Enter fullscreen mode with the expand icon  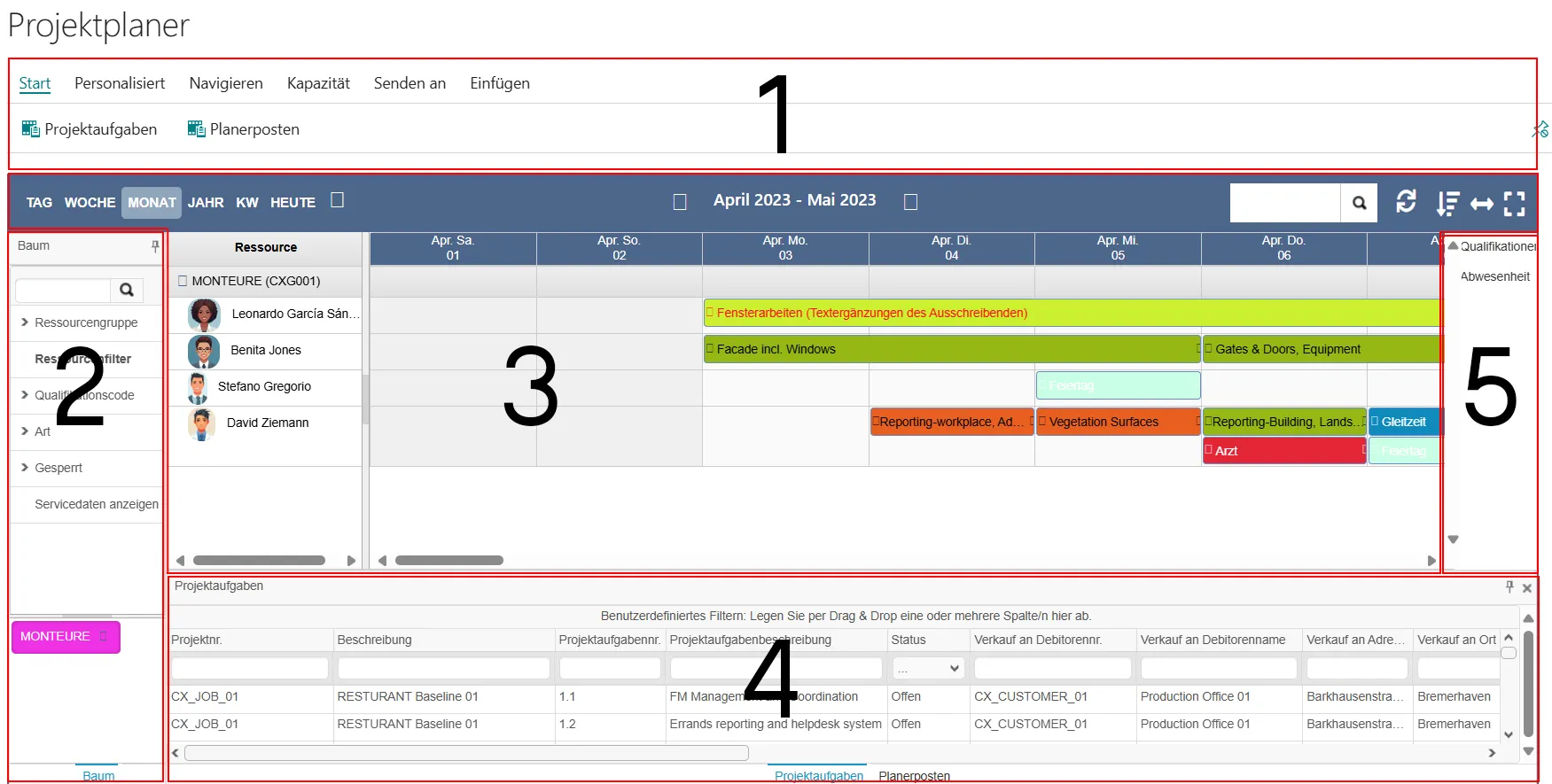pyautogui.click(x=1515, y=204)
